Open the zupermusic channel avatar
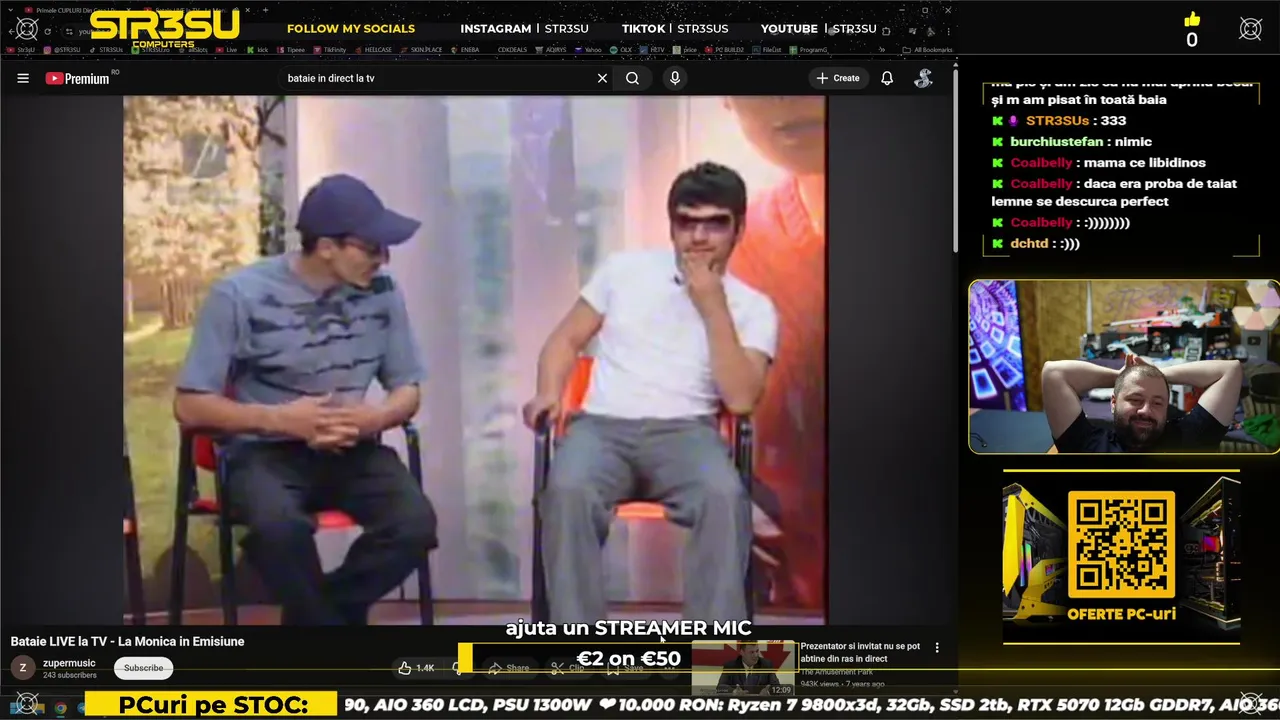The height and width of the screenshot is (720, 1280). 23,668
